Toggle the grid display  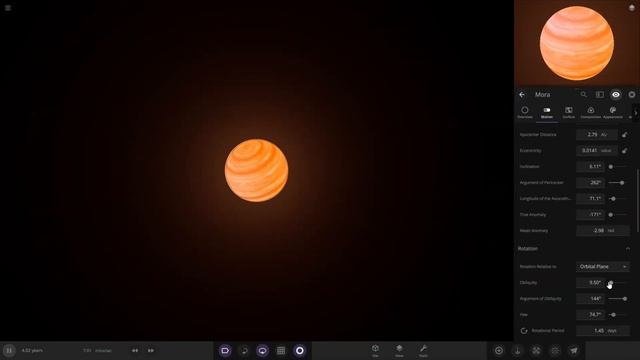281,351
